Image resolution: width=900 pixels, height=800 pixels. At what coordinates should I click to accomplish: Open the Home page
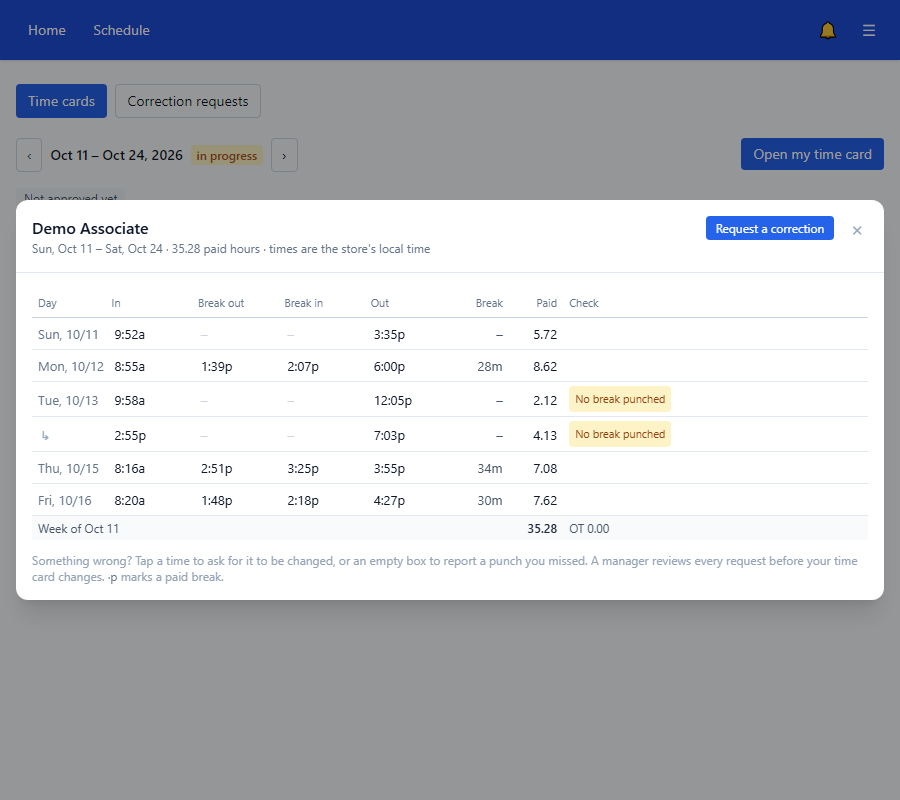click(x=47, y=30)
